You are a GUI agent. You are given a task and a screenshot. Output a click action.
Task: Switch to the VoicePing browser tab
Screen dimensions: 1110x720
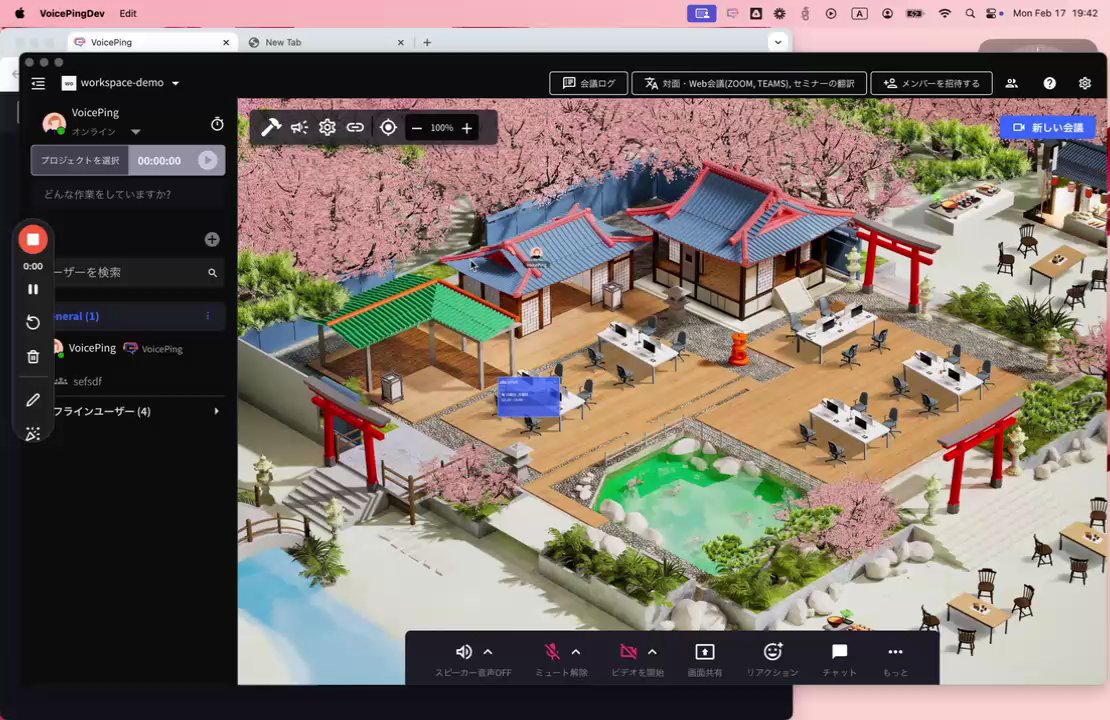click(x=152, y=42)
